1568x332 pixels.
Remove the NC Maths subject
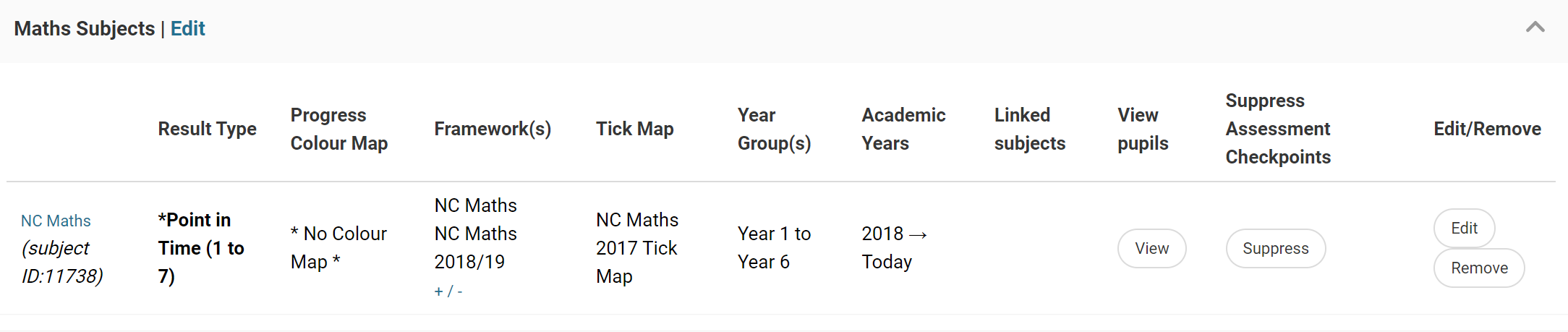click(1479, 268)
